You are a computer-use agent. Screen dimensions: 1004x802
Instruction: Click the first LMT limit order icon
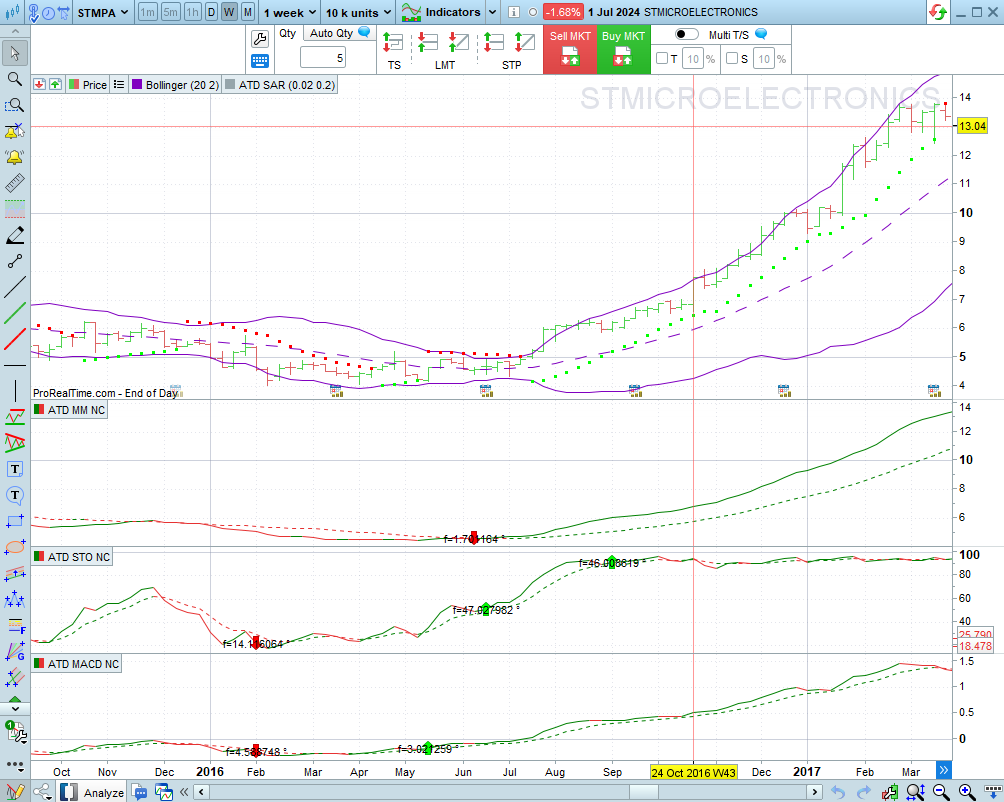427,43
